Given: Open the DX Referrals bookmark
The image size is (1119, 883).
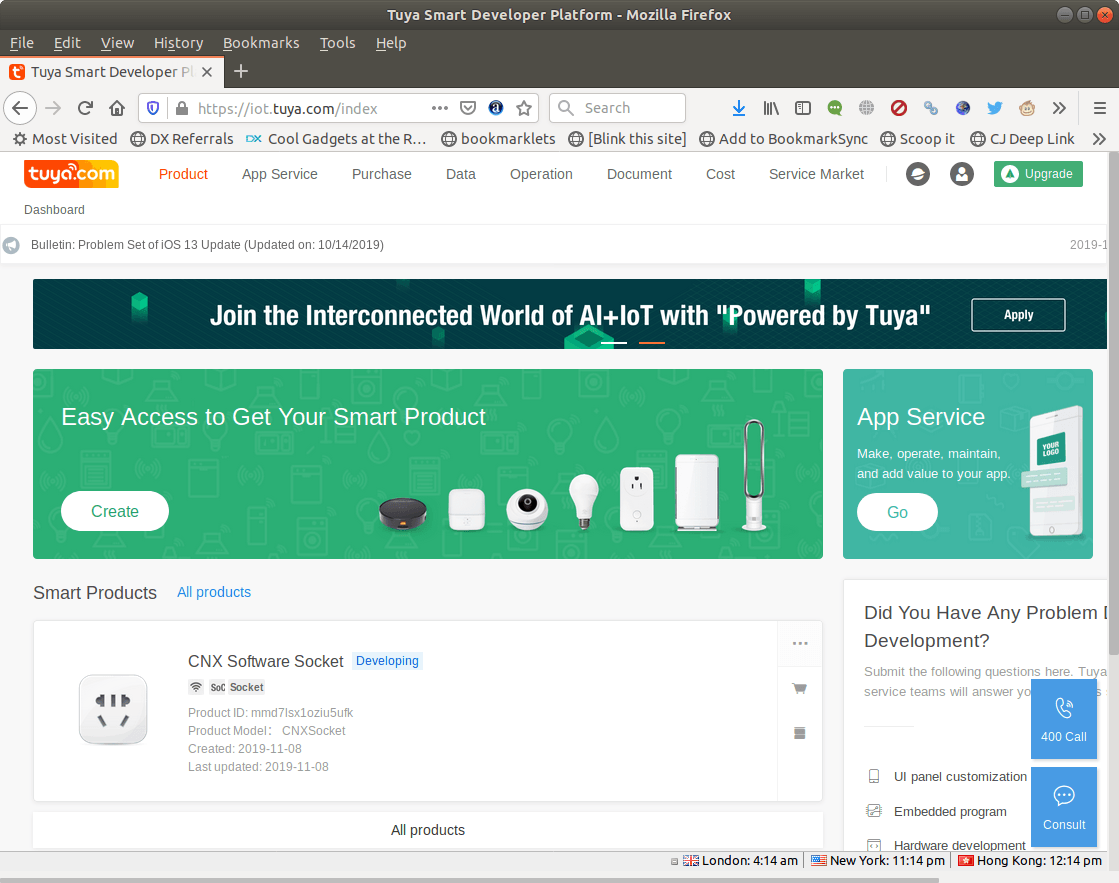Looking at the screenshot, I should click(x=182, y=139).
